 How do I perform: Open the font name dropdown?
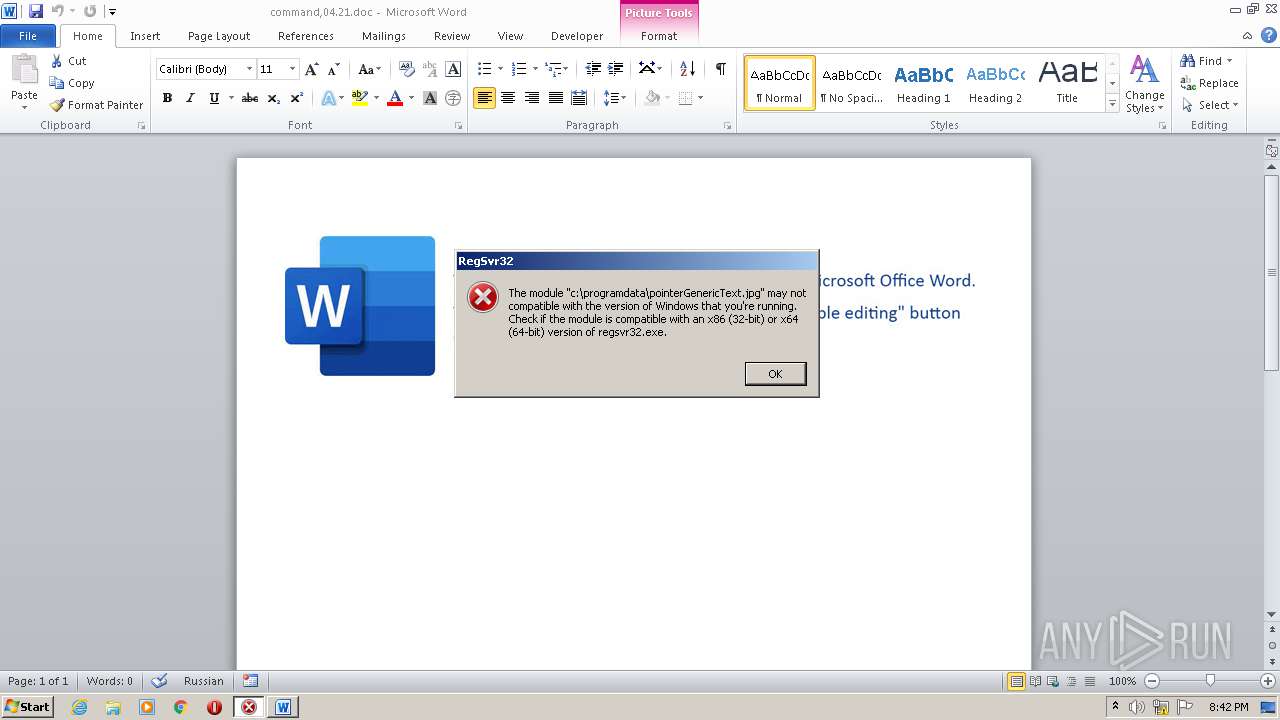[249, 69]
